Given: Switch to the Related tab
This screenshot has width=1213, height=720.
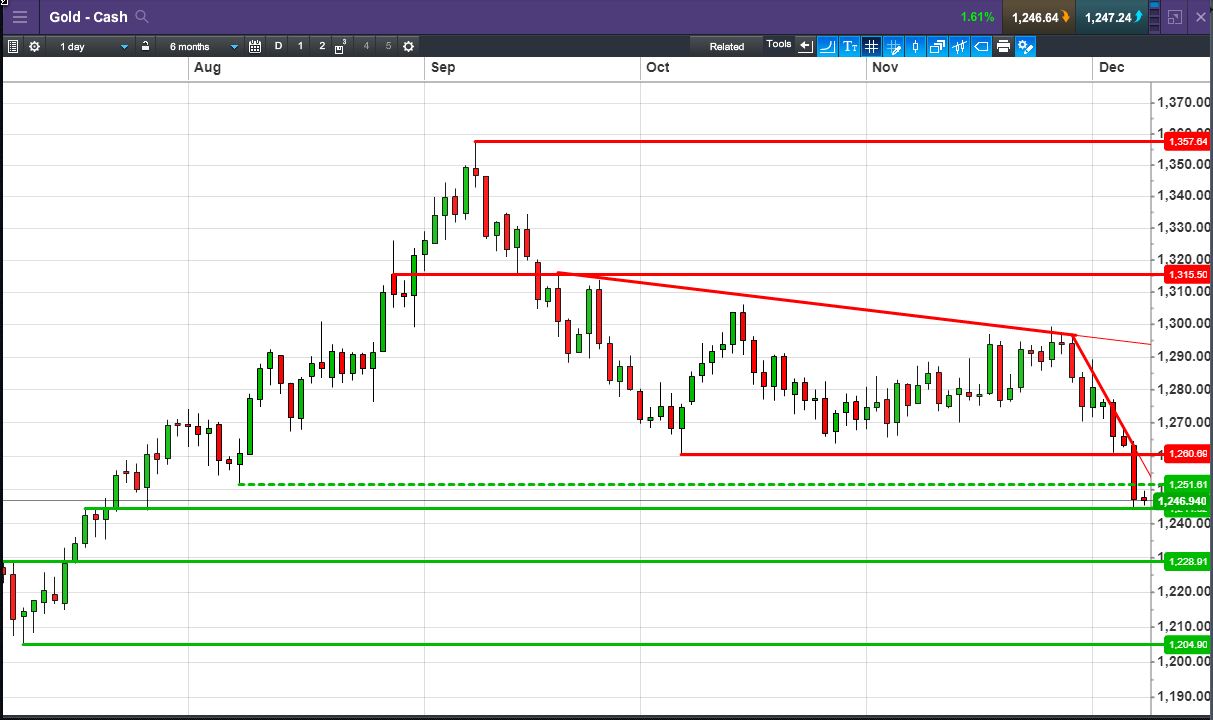Looking at the screenshot, I should click(727, 46).
